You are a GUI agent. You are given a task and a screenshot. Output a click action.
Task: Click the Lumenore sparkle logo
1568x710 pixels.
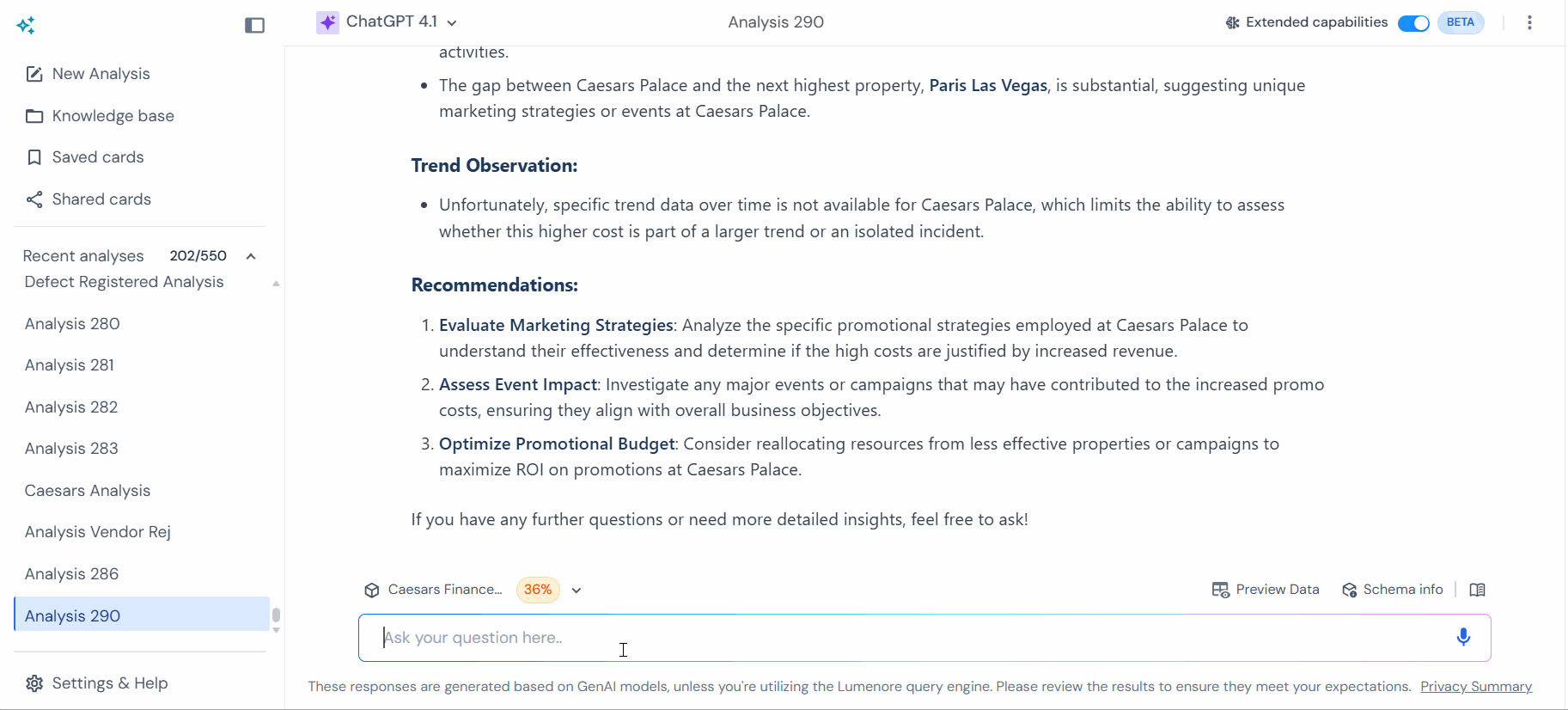coord(26,26)
